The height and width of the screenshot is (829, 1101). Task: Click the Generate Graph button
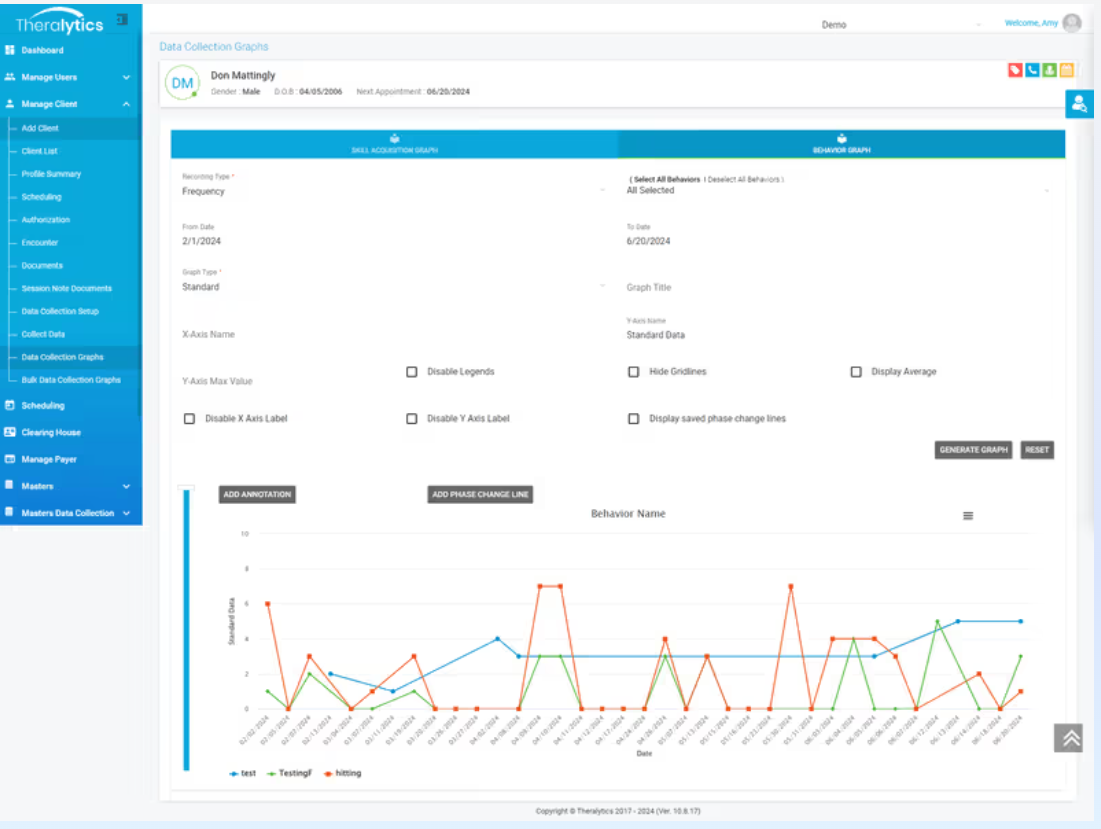pyautogui.click(x=973, y=450)
